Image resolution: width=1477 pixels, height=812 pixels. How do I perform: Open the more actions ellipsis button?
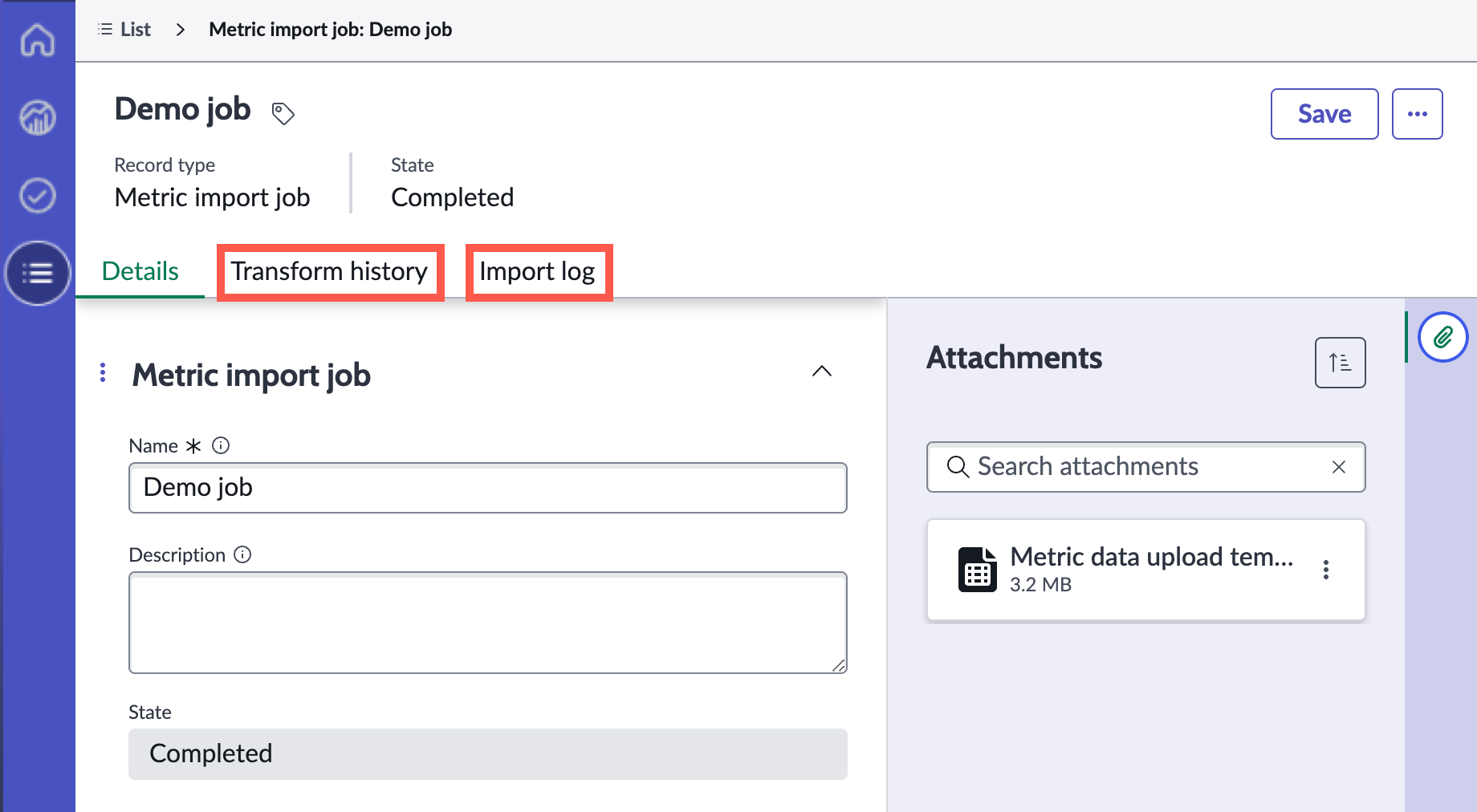tap(1417, 114)
